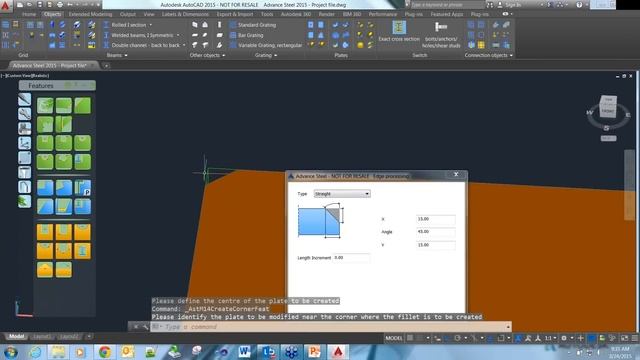Close the command line with X icon
Viewport: 640px width, 360px height.
136,327
